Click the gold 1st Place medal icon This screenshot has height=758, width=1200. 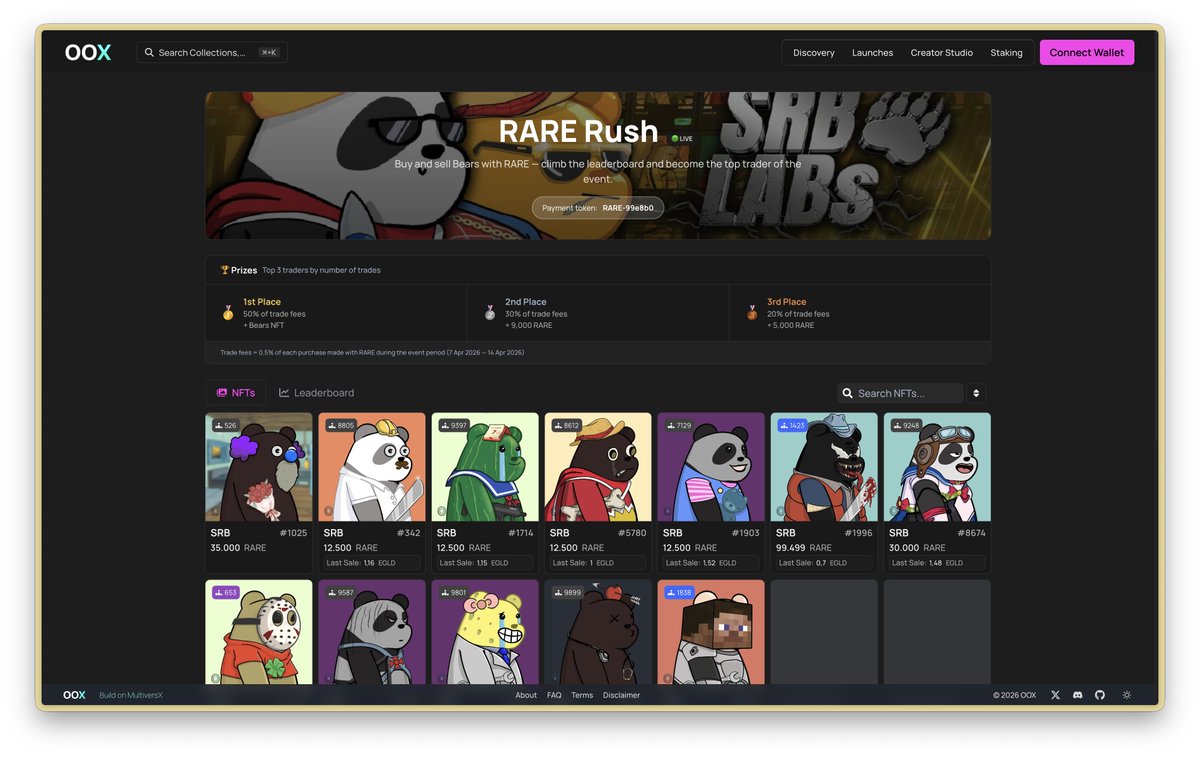pyautogui.click(x=228, y=313)
